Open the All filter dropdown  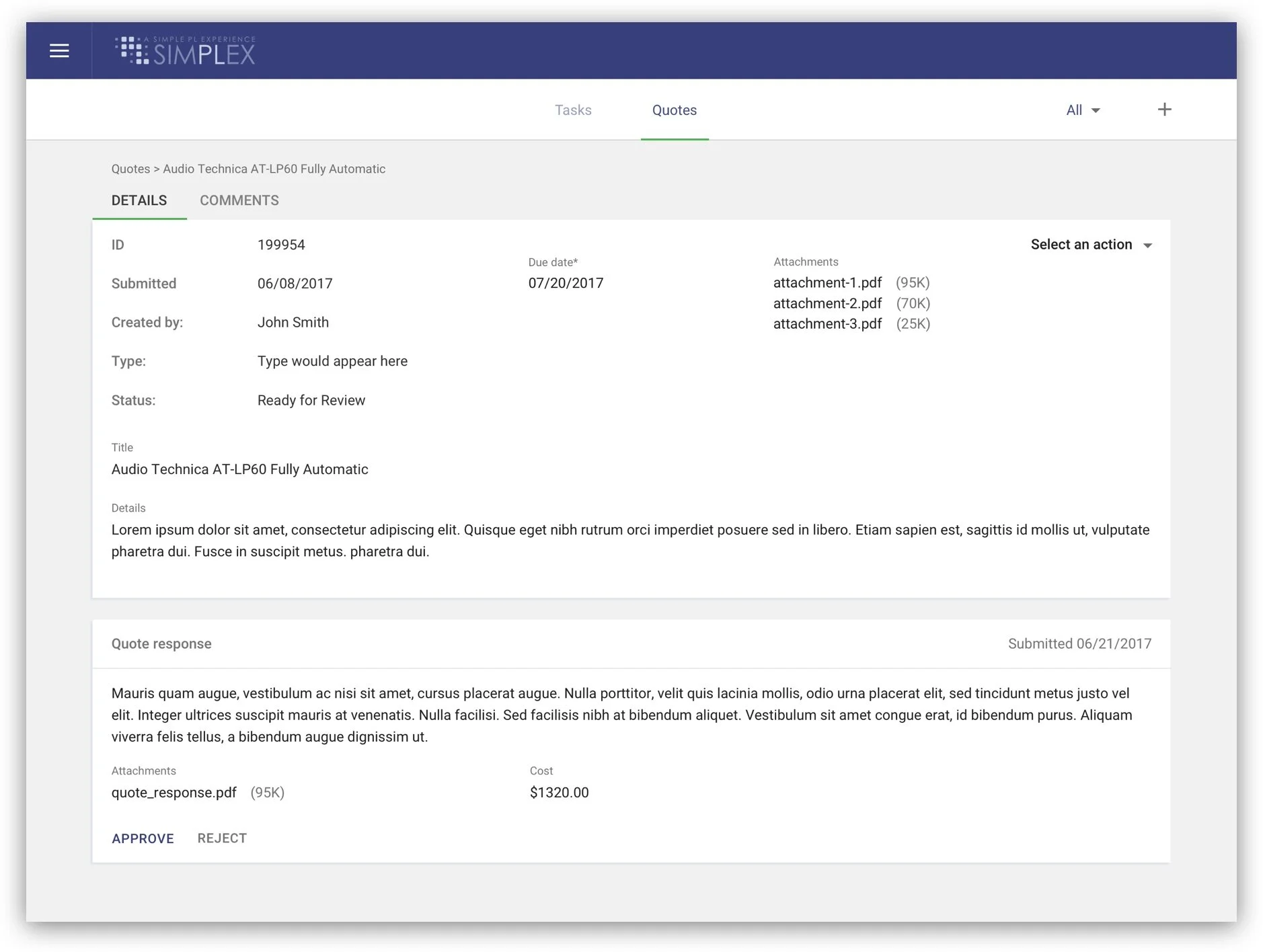coord(1083,110)
